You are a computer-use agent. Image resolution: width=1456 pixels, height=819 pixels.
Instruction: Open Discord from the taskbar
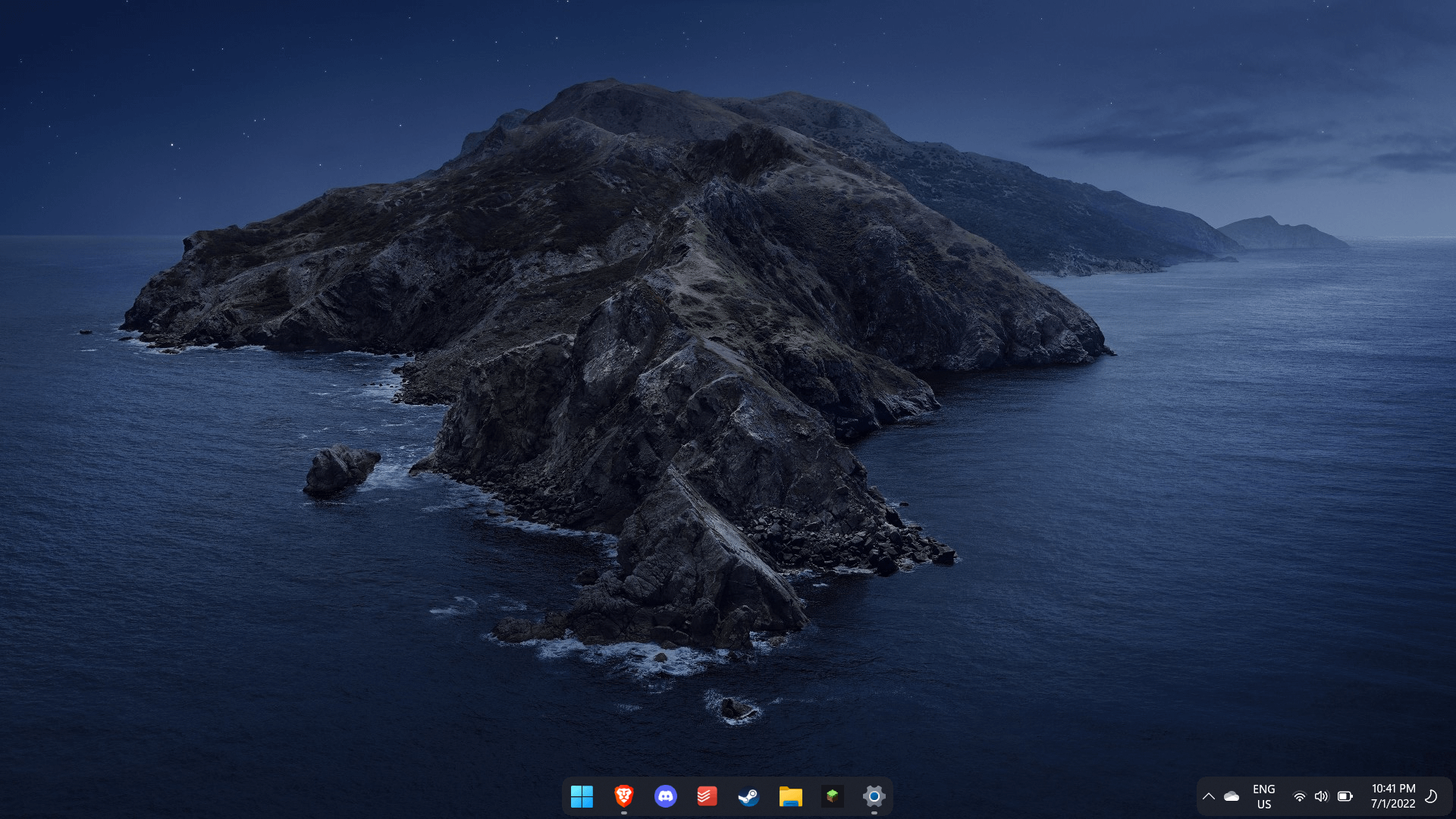[x=665, y=796]
